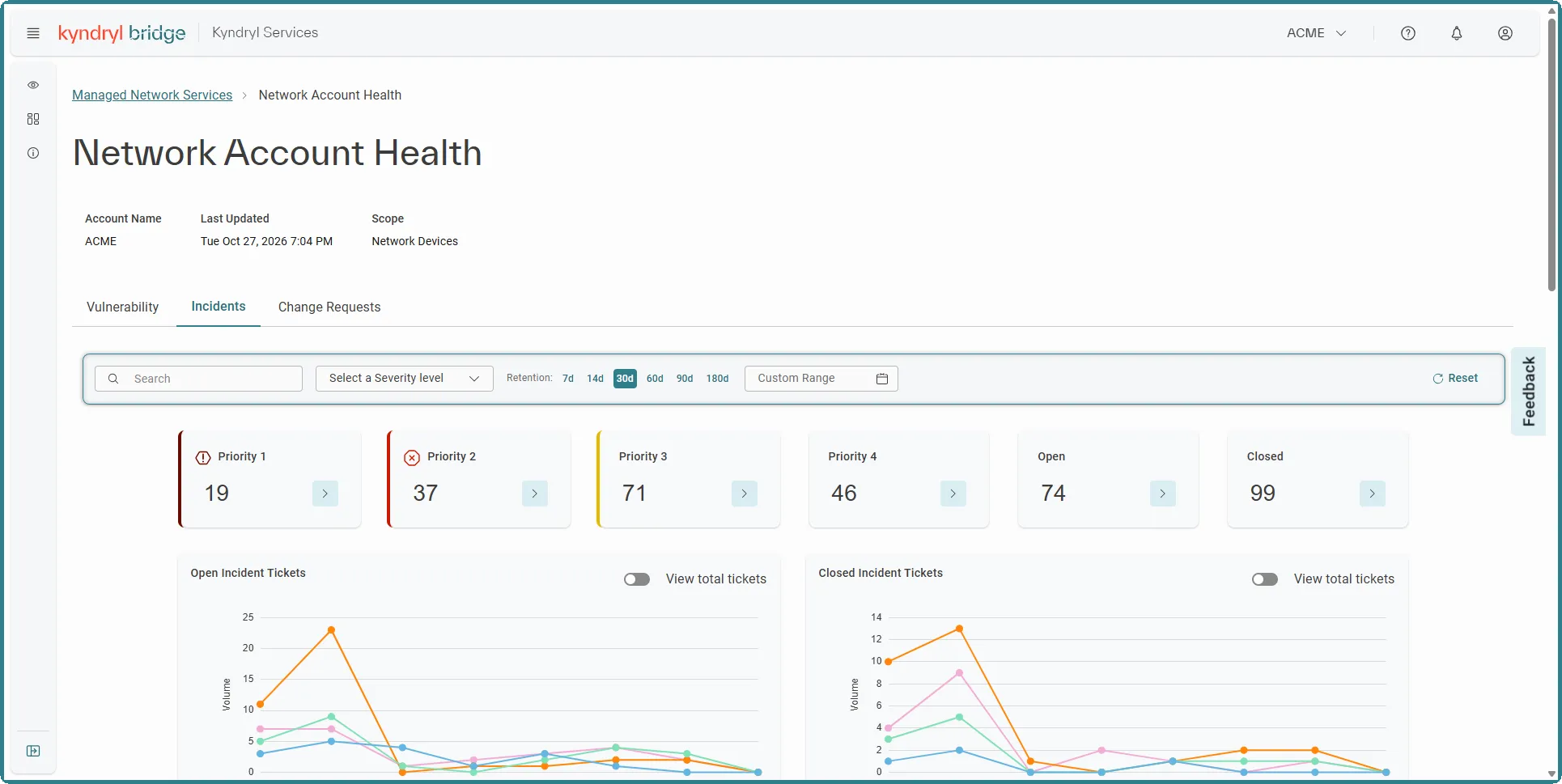Expand the Priority 1 card arrow

[325, 494]
